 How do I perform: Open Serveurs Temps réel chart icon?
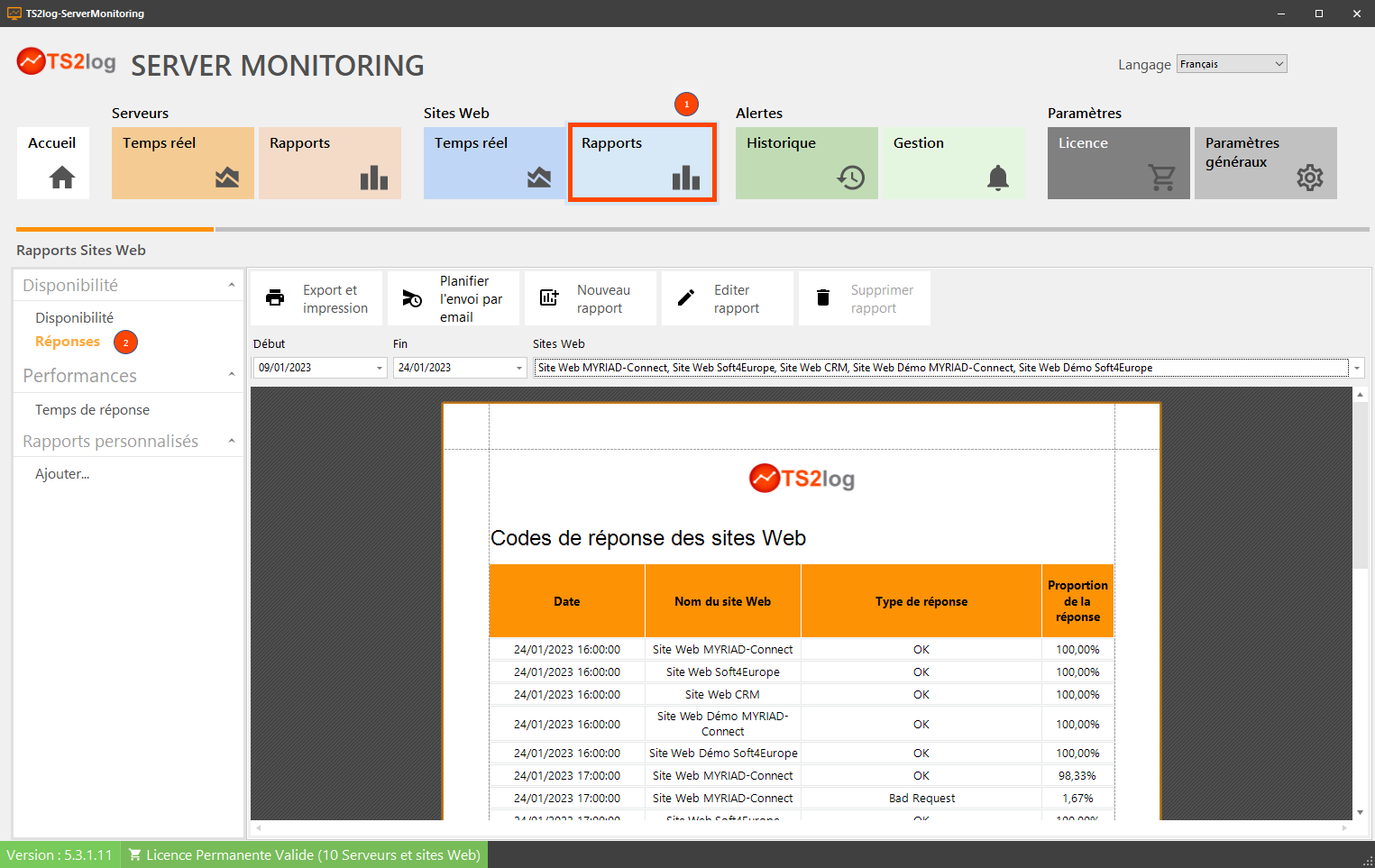[227, 178]
